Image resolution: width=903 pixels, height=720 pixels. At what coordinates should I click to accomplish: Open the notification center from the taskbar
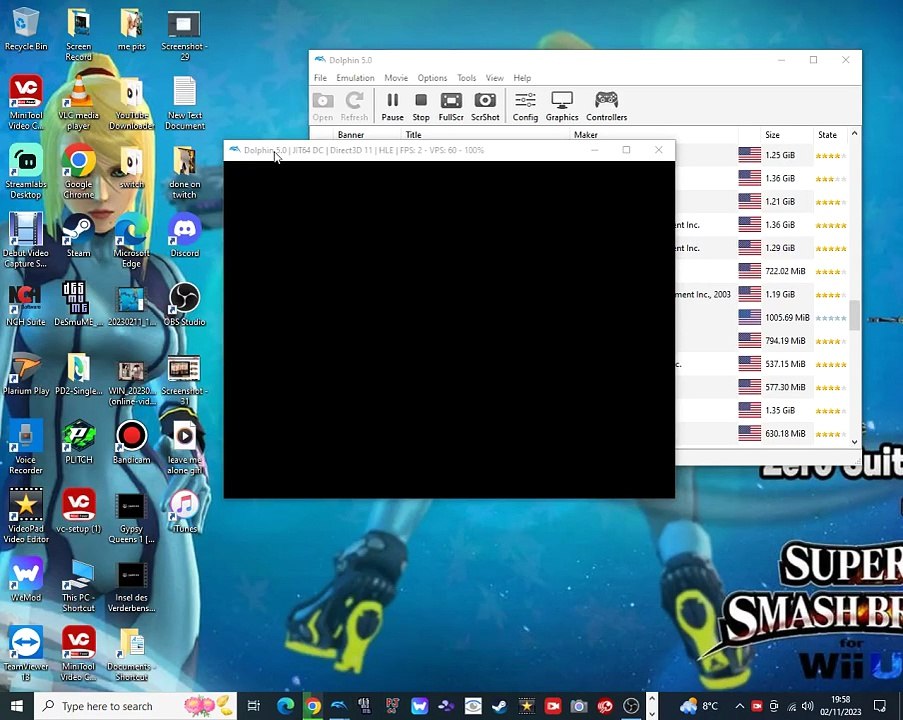coord(879,706)
